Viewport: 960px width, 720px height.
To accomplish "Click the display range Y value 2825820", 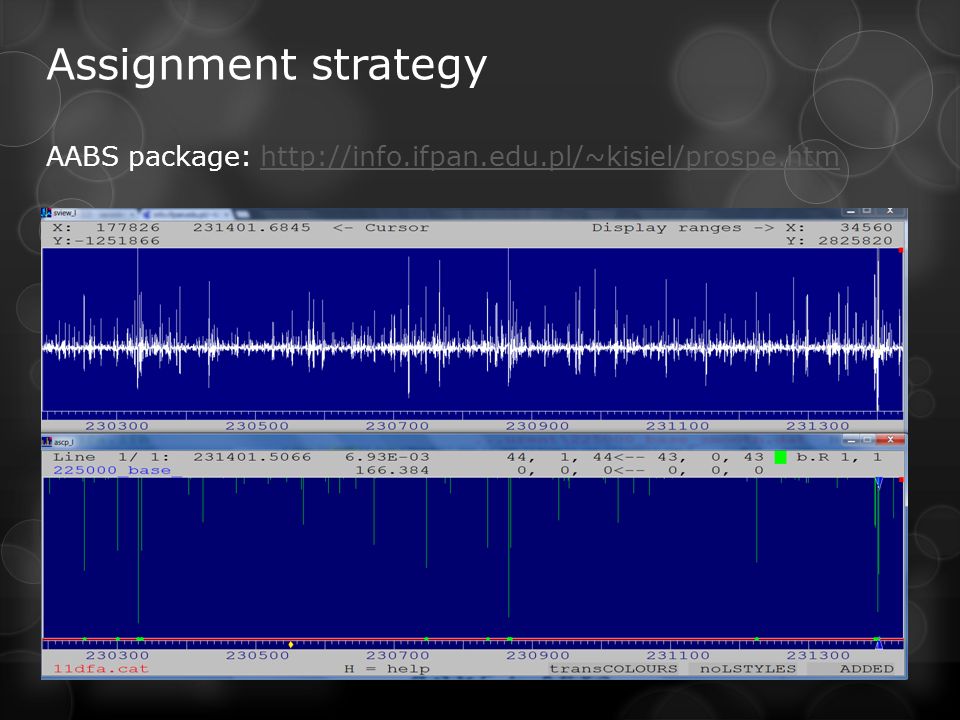I will (855, 241).
